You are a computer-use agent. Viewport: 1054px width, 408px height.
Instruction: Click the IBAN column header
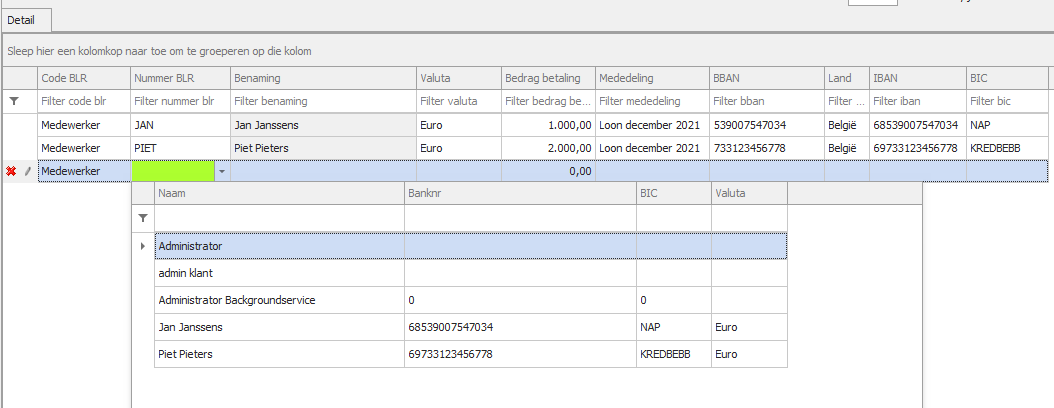pos(918,78)
